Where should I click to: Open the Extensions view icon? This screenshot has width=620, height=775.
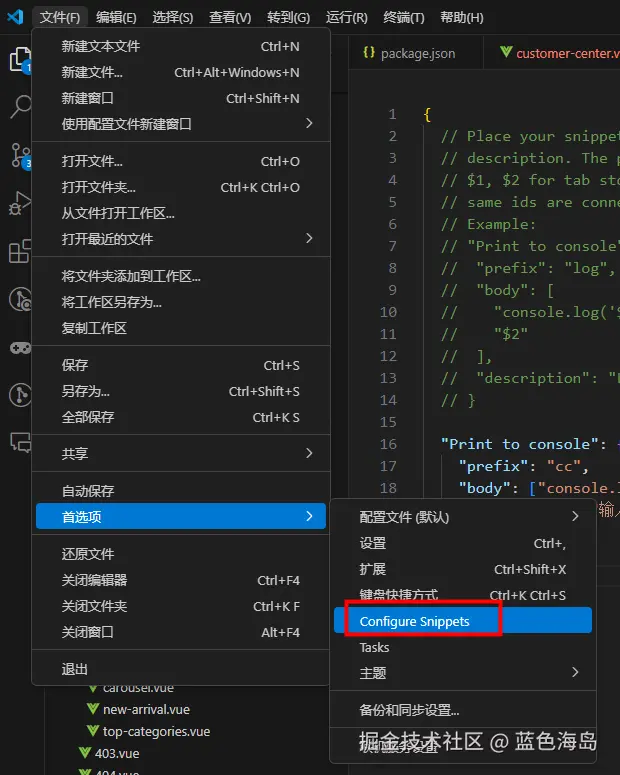20,251
